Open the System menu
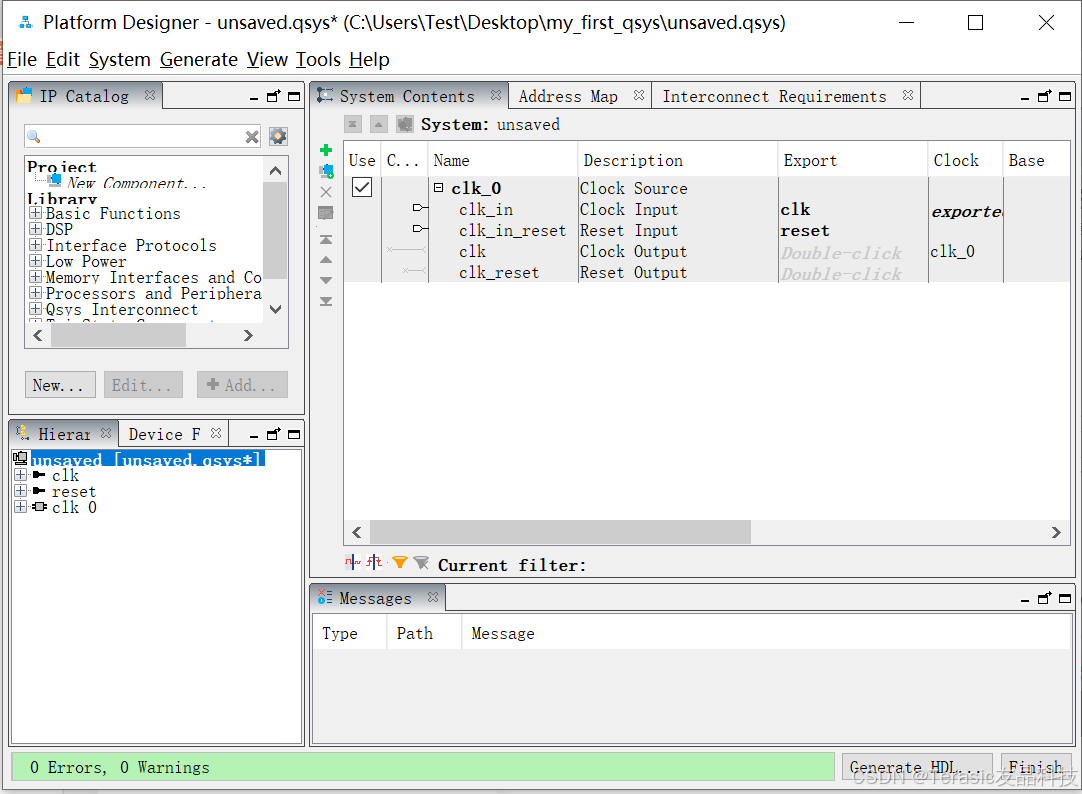 pyautogui.click(x=119, y=59)
